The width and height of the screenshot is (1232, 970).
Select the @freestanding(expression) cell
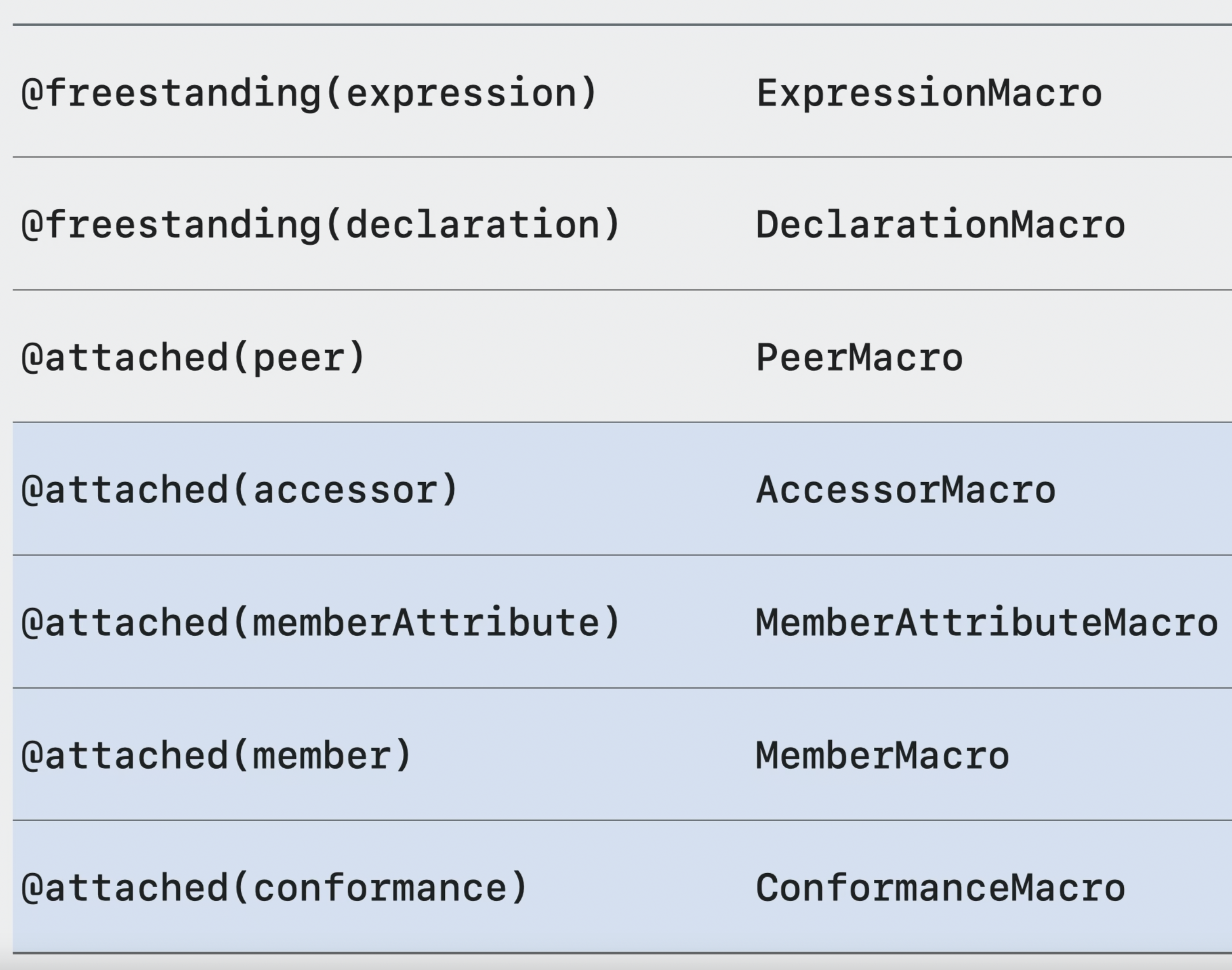coord(309,93)
